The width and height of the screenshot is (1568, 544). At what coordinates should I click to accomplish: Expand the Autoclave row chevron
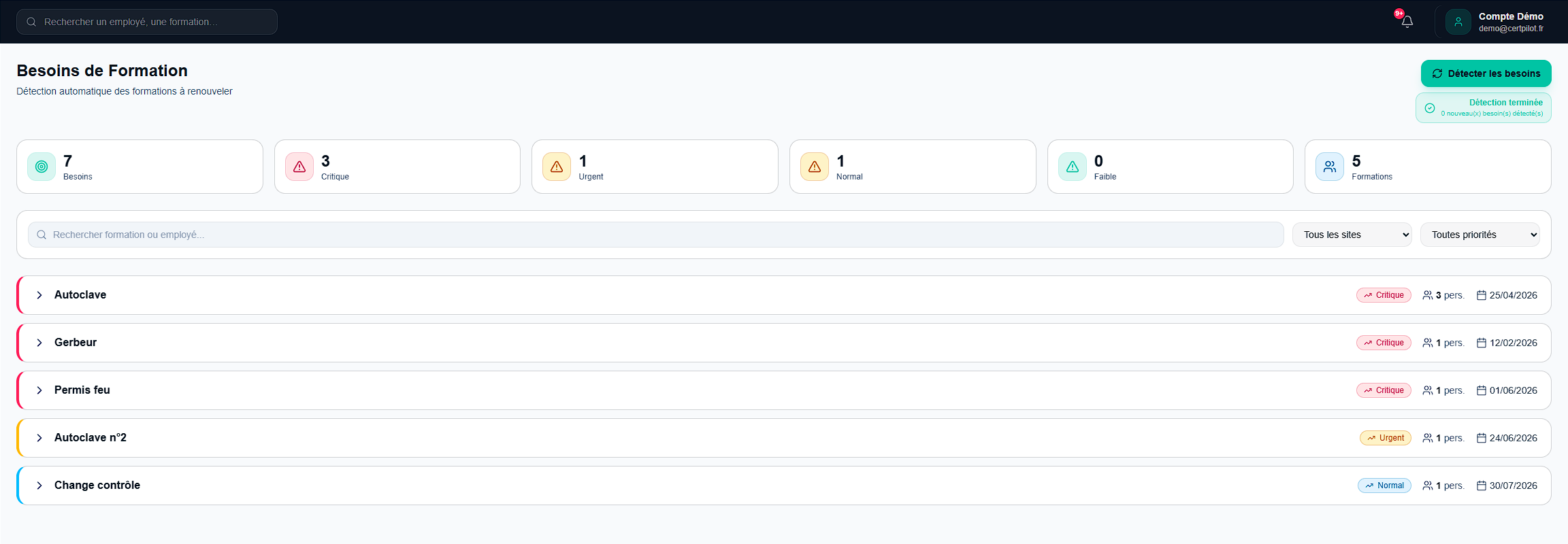click(x=39, y=295)
